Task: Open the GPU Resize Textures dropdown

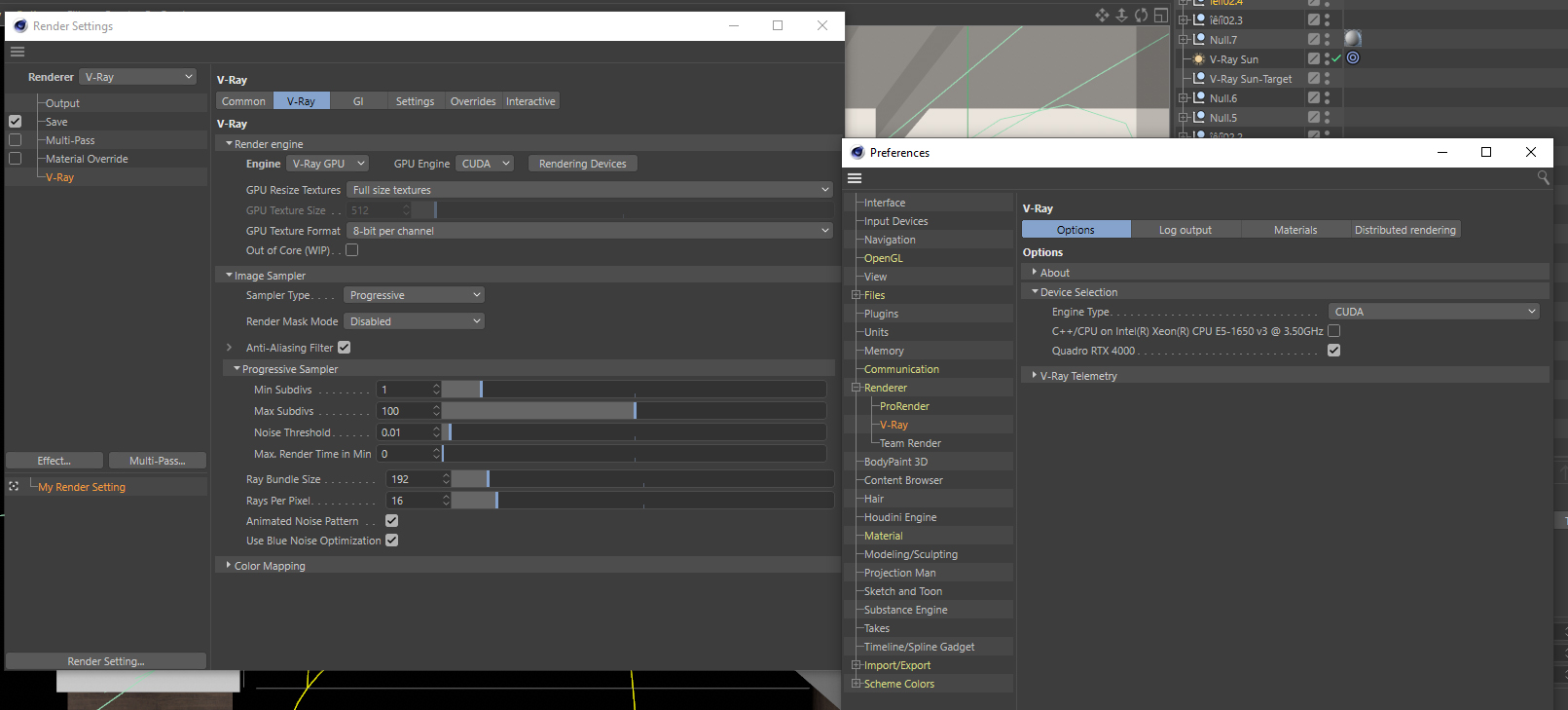Action: [x=591, y=190]
